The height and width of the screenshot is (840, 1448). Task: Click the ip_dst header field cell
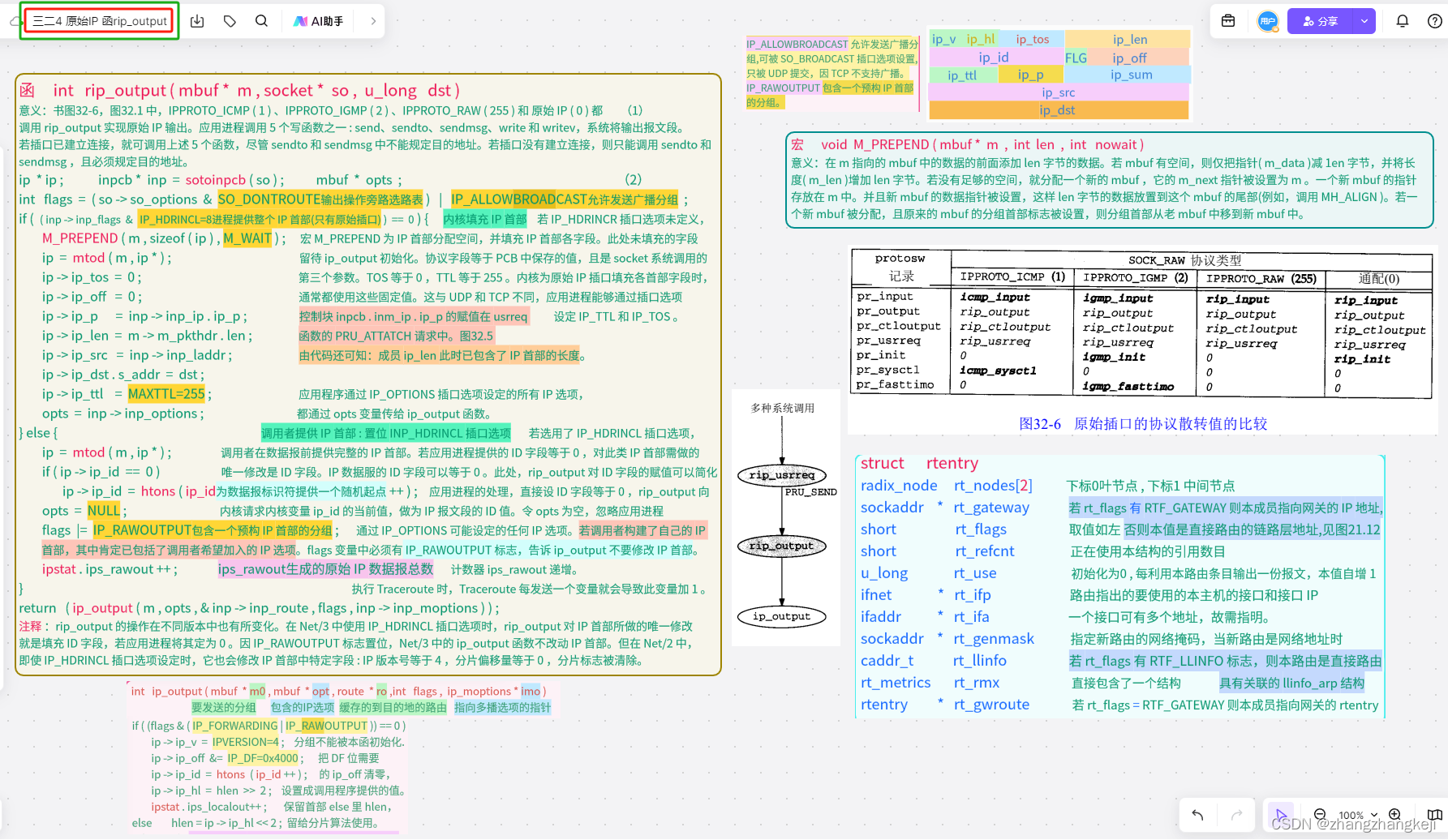(1058, 109)
